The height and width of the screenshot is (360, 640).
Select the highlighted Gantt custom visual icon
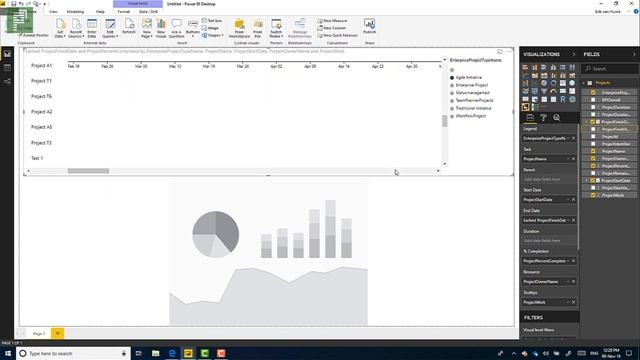(525, 107)
